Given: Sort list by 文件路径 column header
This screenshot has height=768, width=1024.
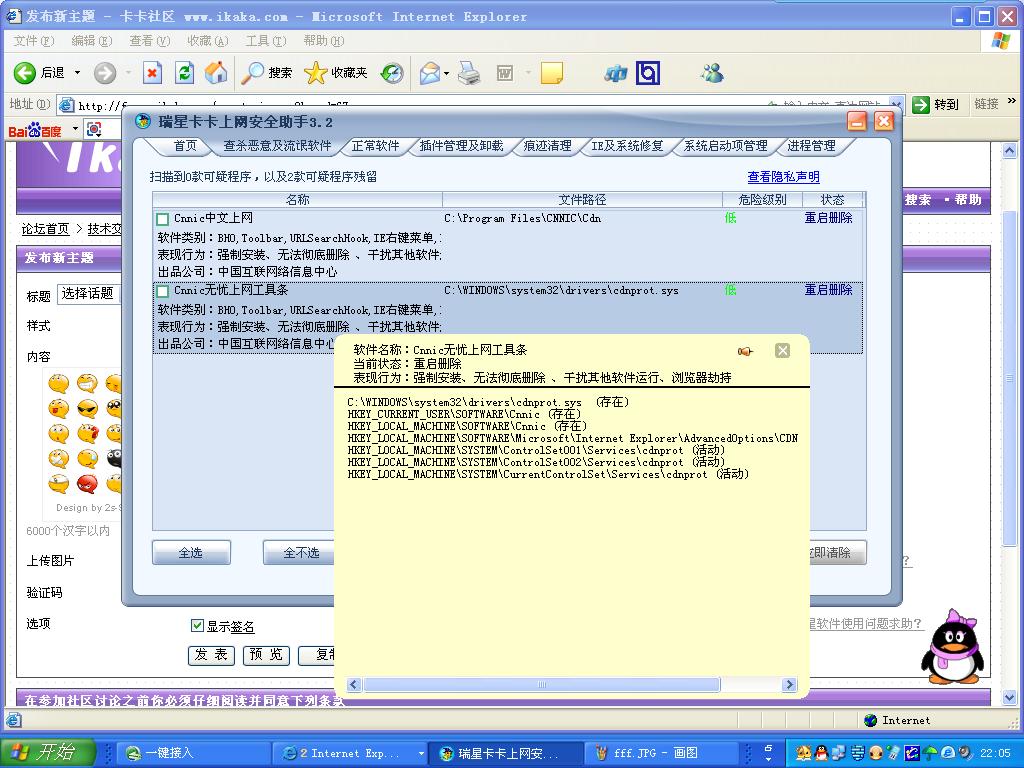Looking at the screenshot, I should click(583, 199).
